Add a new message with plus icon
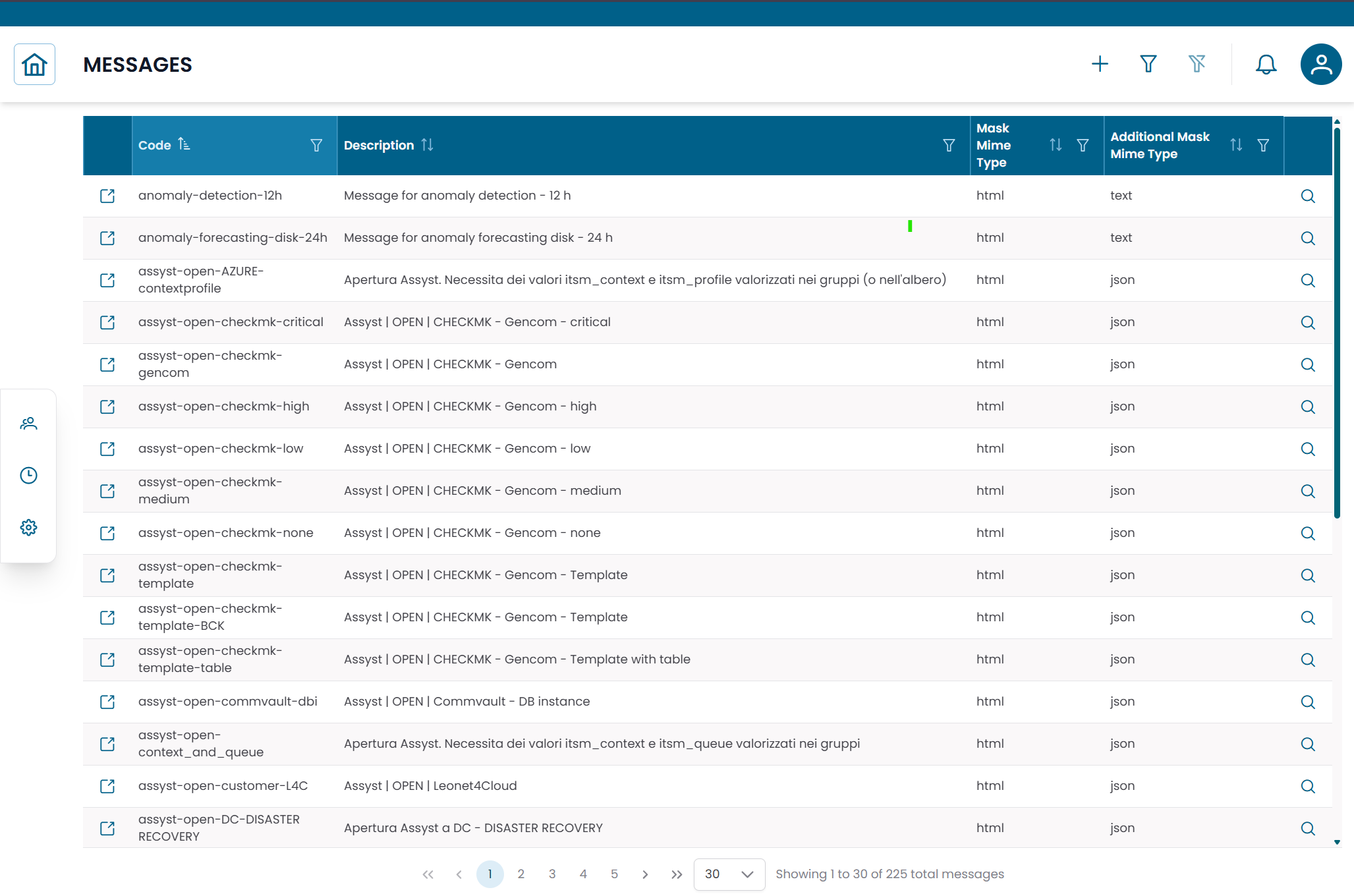 [x=1100, y=64]
